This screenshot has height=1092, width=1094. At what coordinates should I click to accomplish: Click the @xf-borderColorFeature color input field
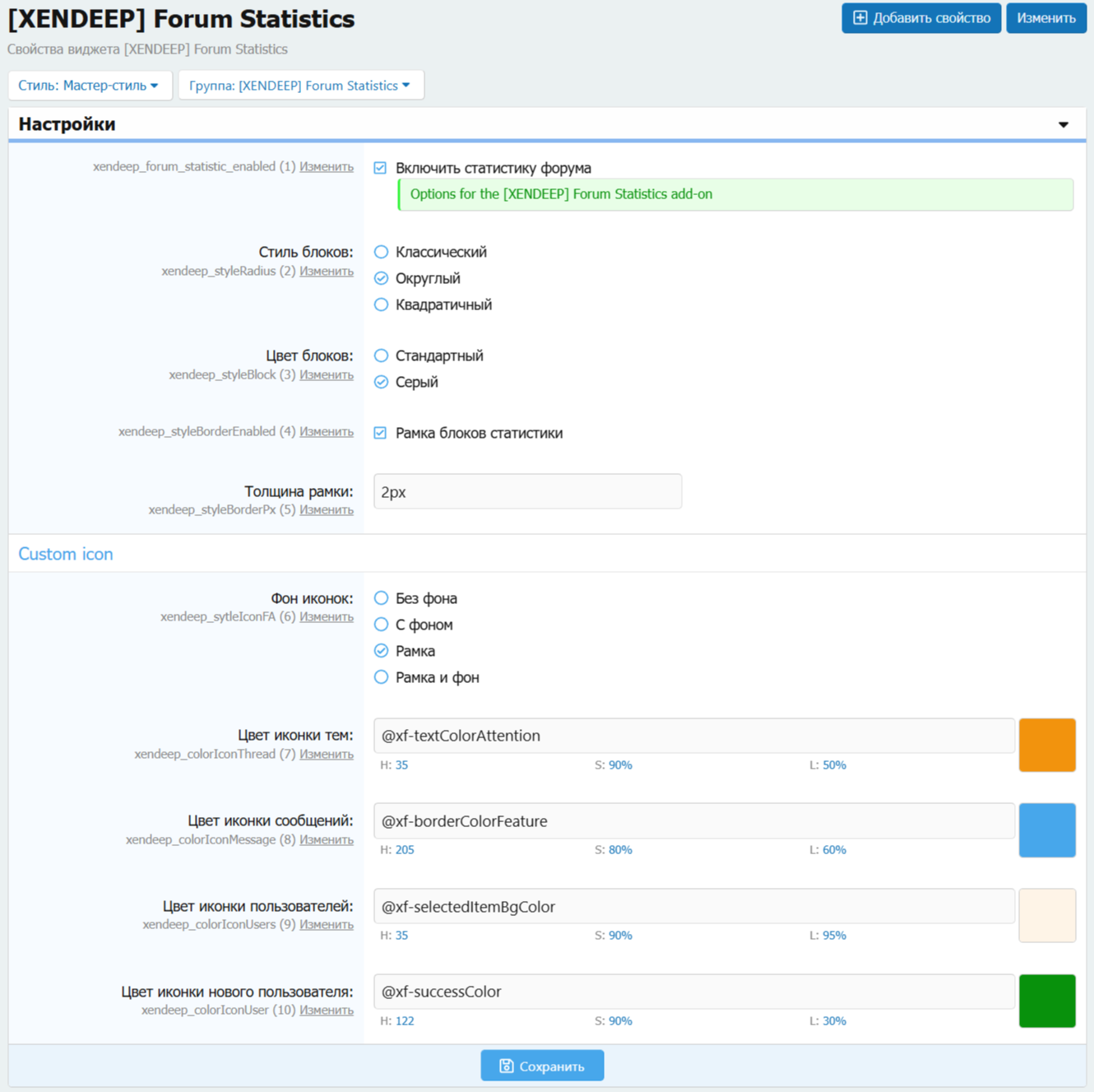[x=693, y=821]
